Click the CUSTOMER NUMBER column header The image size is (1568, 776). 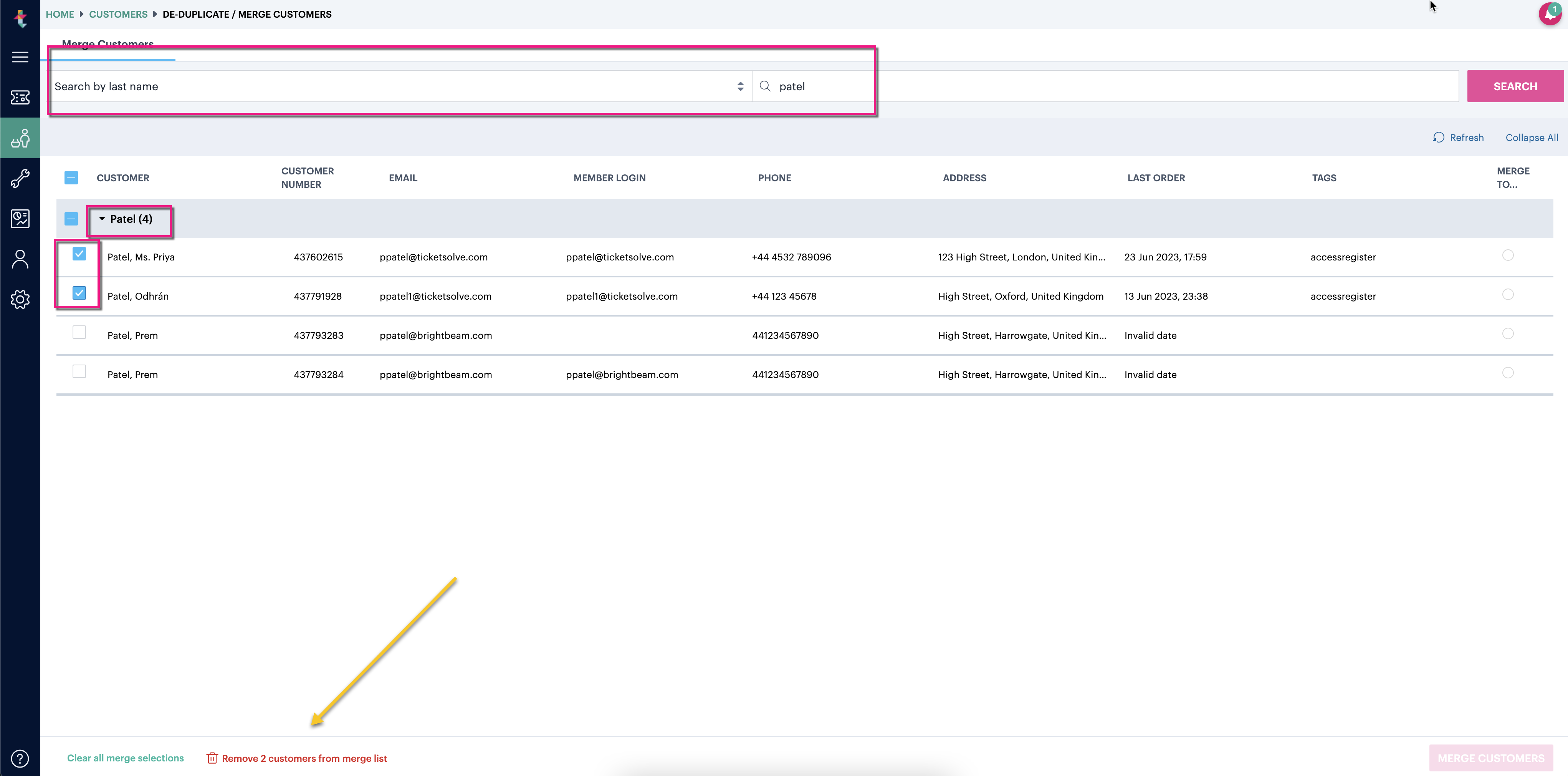click(x=308, y=178)
